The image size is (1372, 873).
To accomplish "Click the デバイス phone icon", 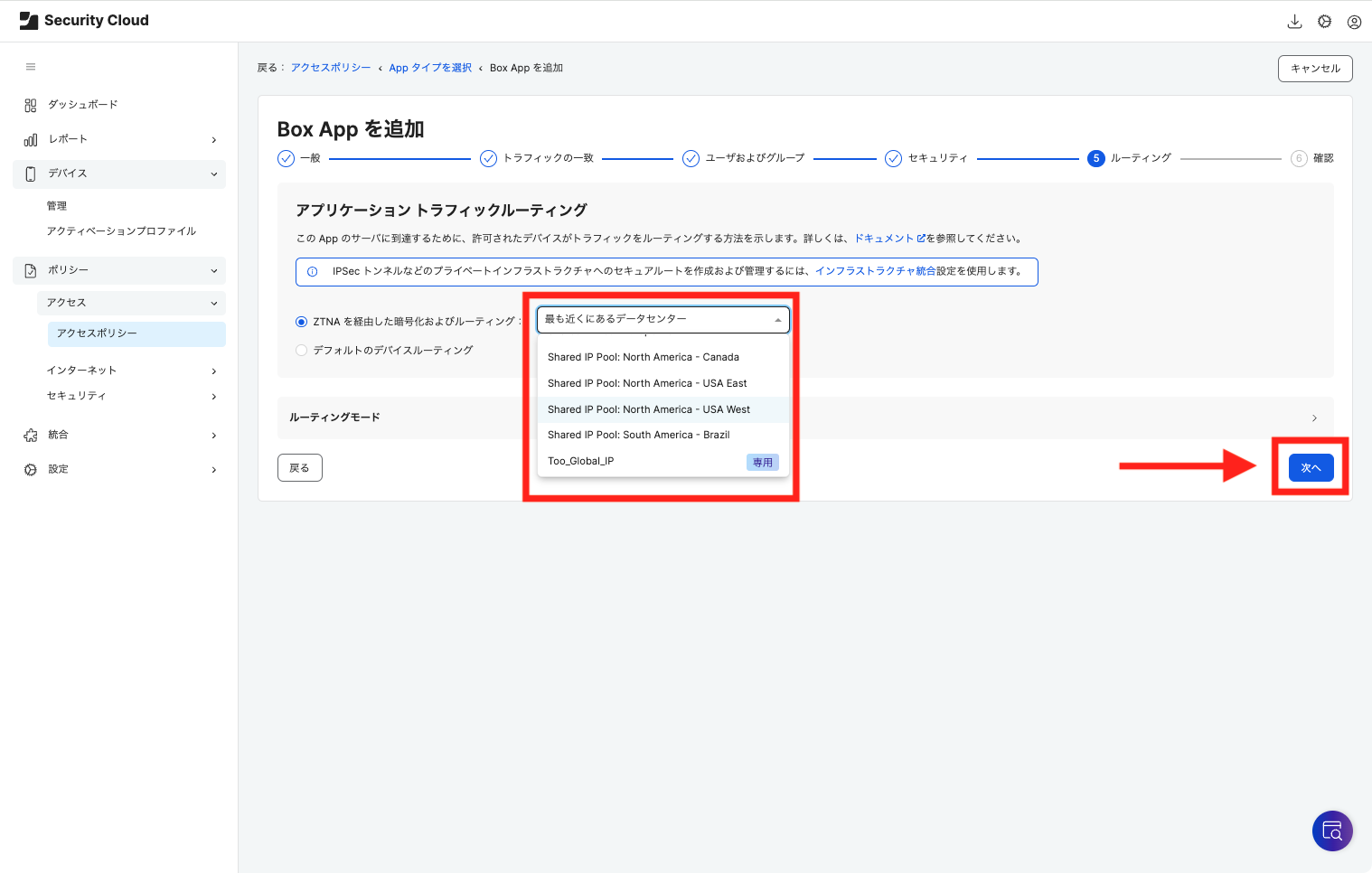I will (x=31, y=174).
